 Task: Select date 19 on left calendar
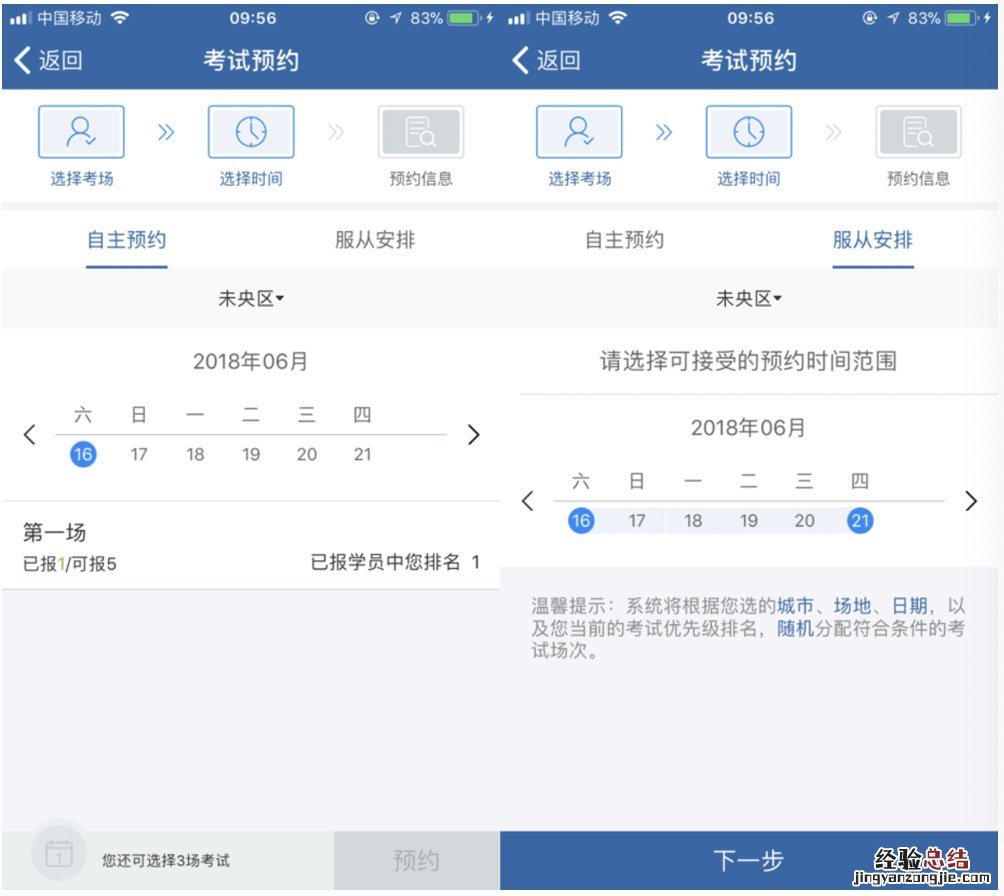251,454
